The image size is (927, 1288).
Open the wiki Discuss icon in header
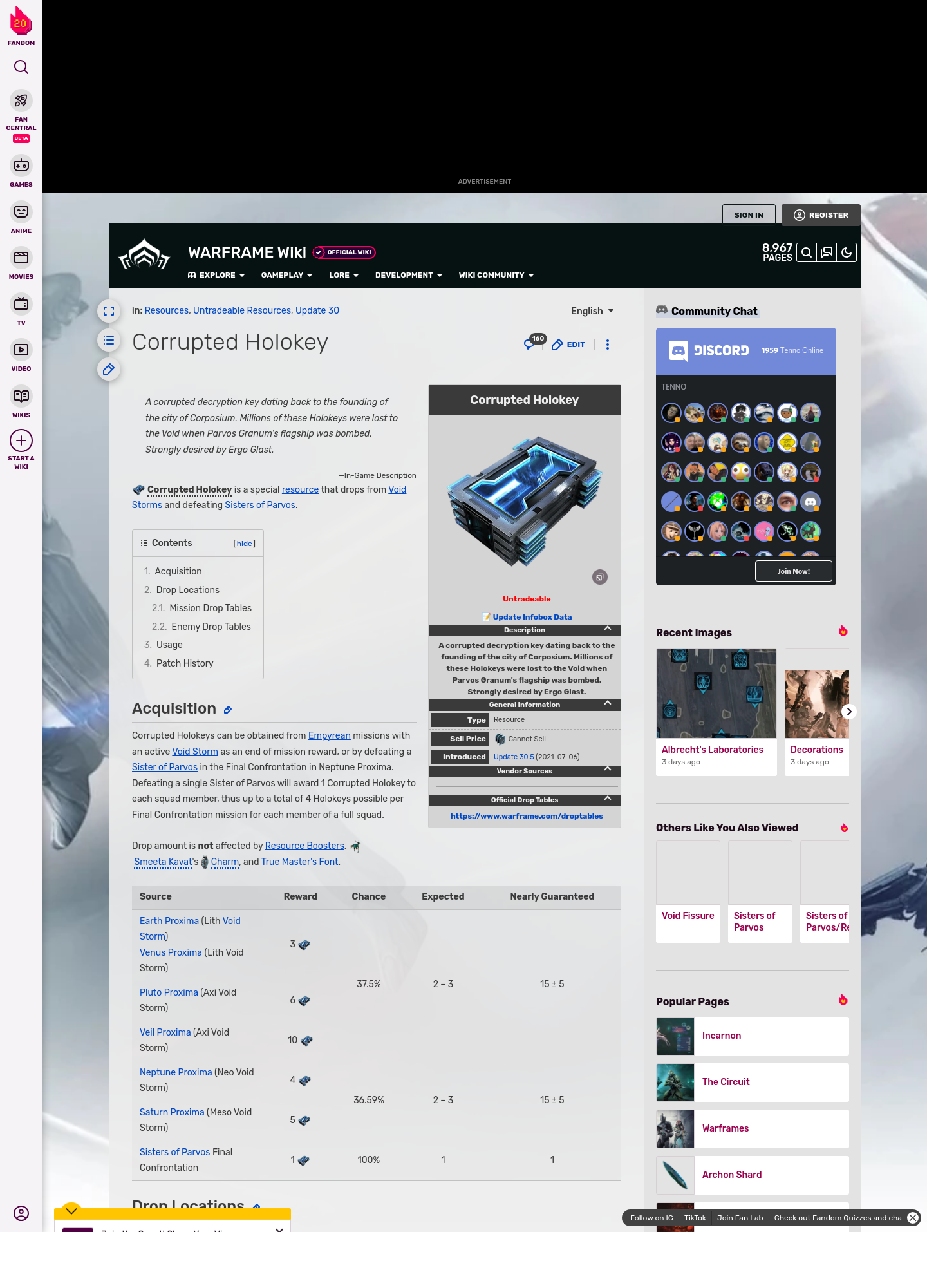click(827, 252)
